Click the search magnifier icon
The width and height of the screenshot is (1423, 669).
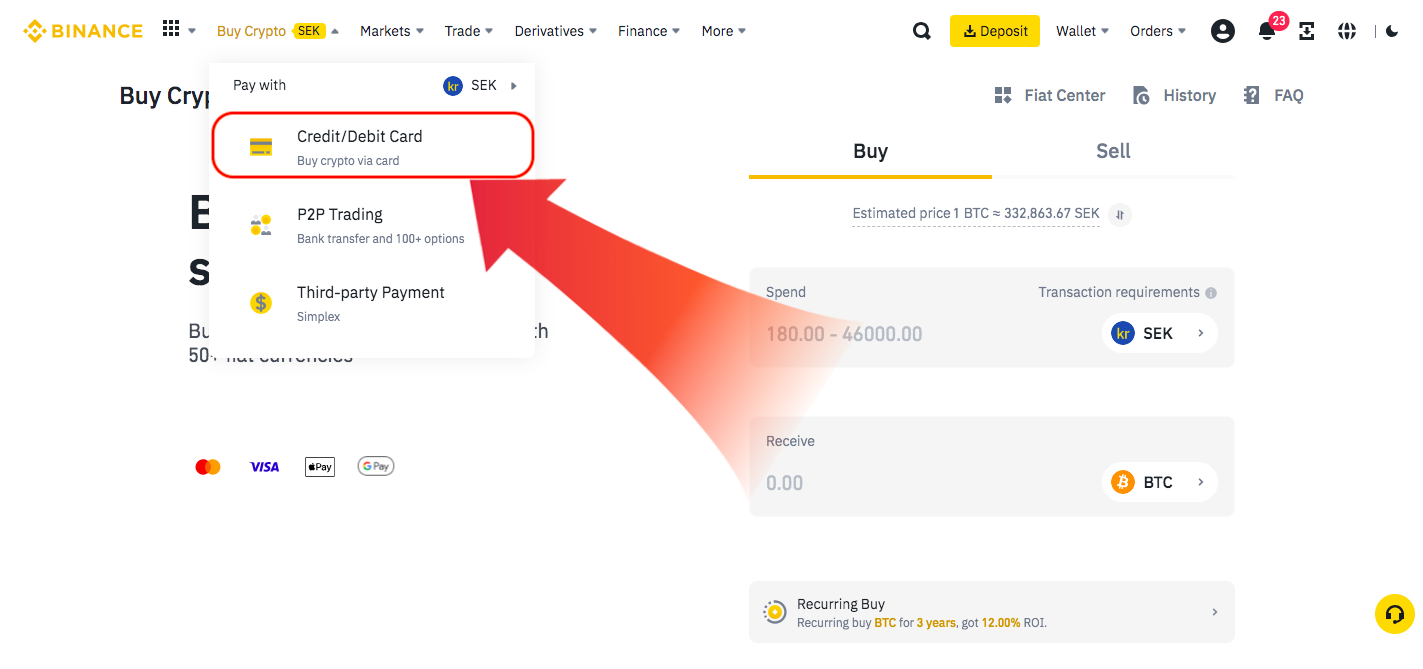922,31
